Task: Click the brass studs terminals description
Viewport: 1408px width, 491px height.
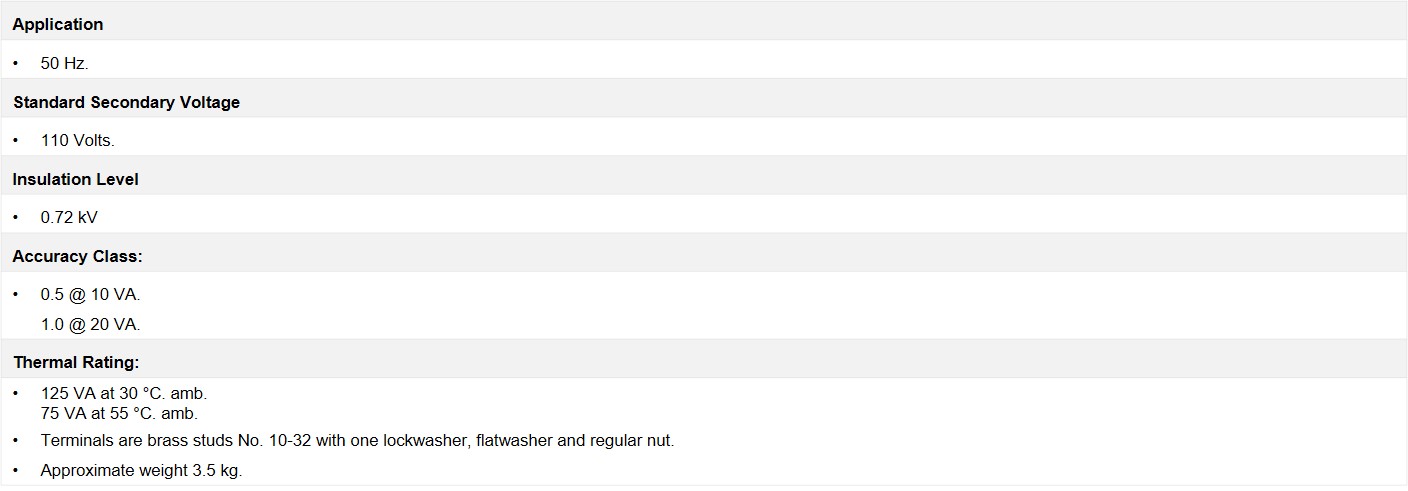Action: pyautogui.click(x=358, y=440)
